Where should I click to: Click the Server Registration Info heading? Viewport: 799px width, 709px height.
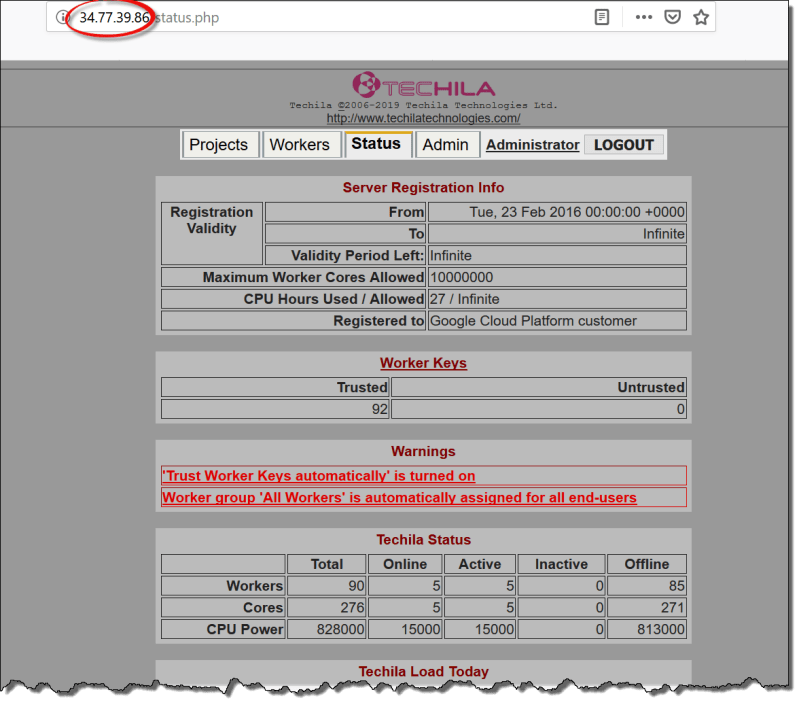pyautogui.click(x=423, y=188)
